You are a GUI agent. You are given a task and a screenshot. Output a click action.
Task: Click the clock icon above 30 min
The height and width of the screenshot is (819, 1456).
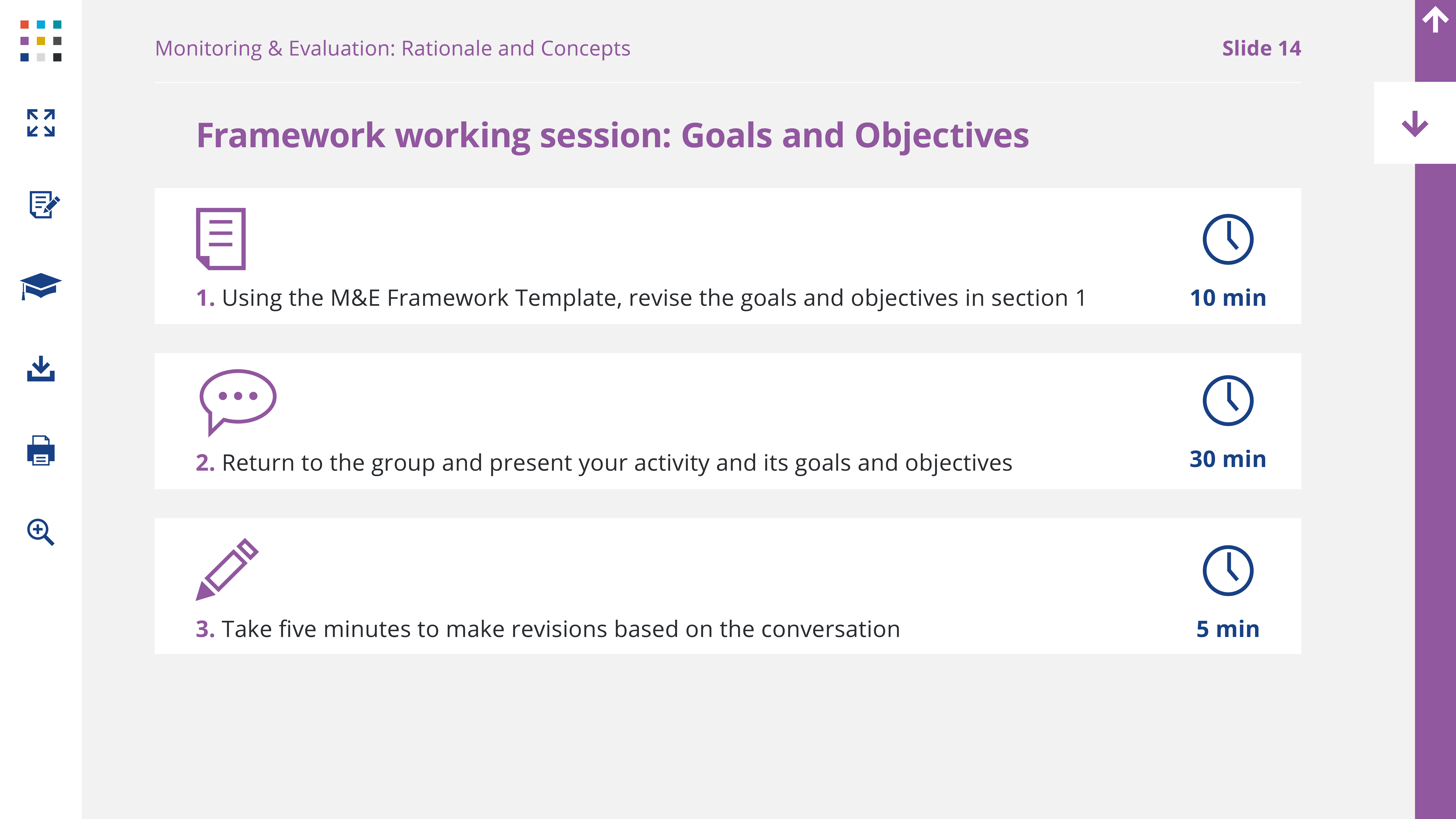(1228, 401)
